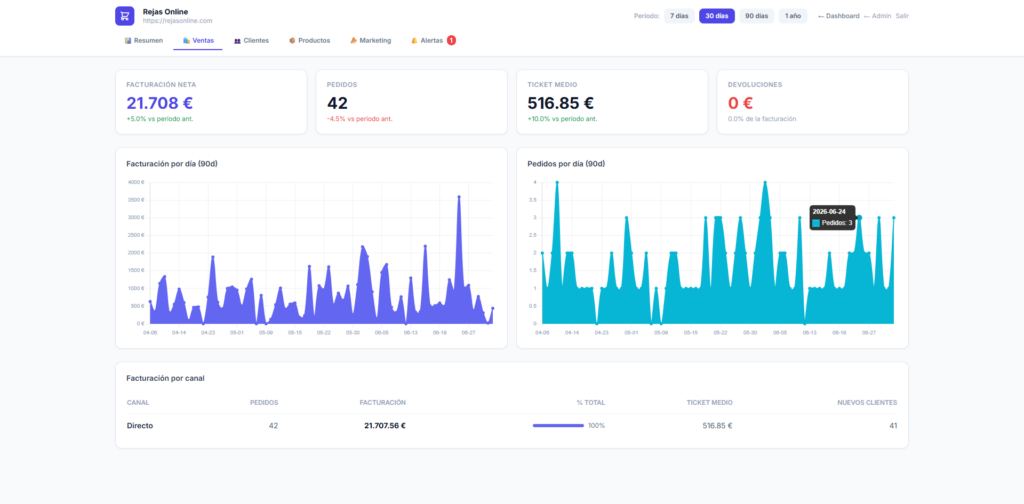
Task: Click the -4.5% vs periodo ant. text
Action: (x=360, y=119)
